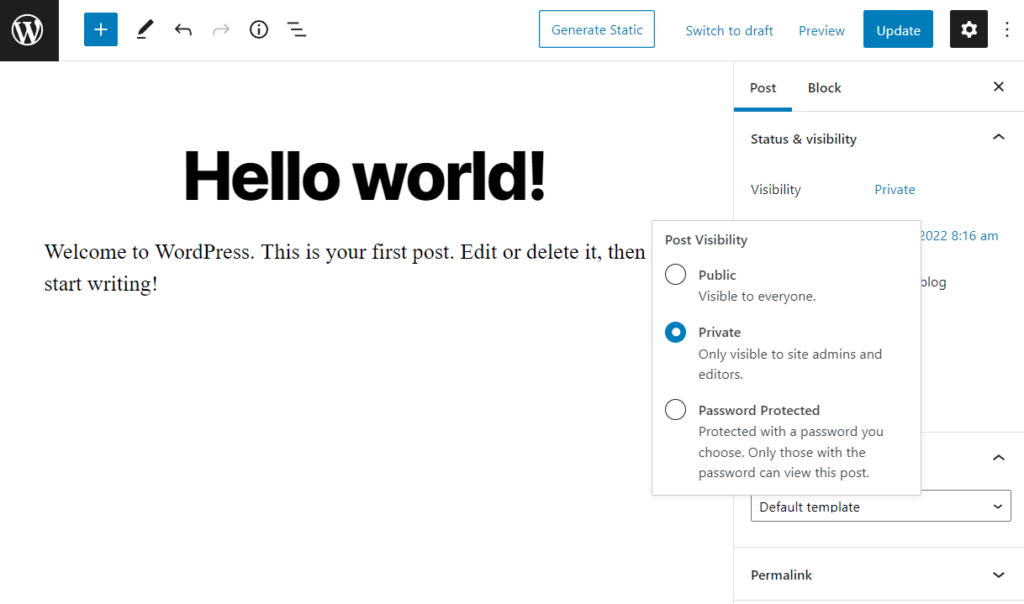Image resolution: width=1024 pixels, height=604 pixels.
Task: Click the publish date link 8:16 am
Action: pos(959,236)
